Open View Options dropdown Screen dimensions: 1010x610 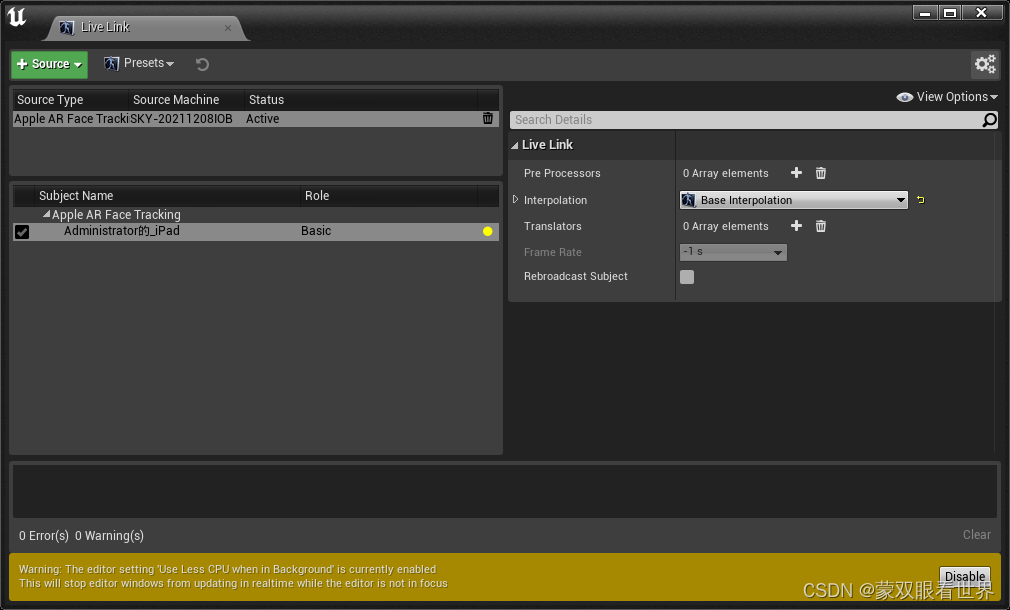(x=947, y=97)
